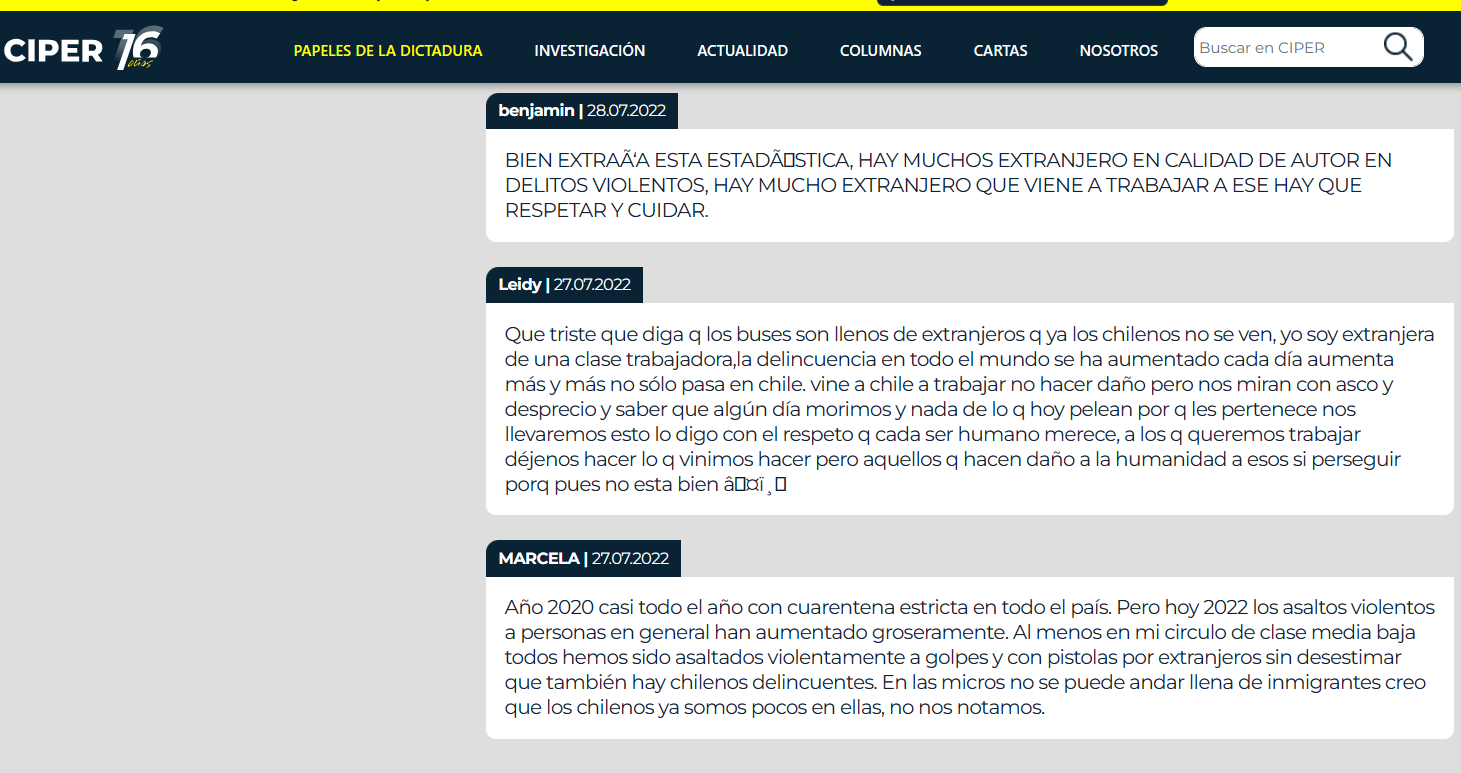Open the Nosotros page
This screenshot has width=1461, height=773.
[1119, 50]
